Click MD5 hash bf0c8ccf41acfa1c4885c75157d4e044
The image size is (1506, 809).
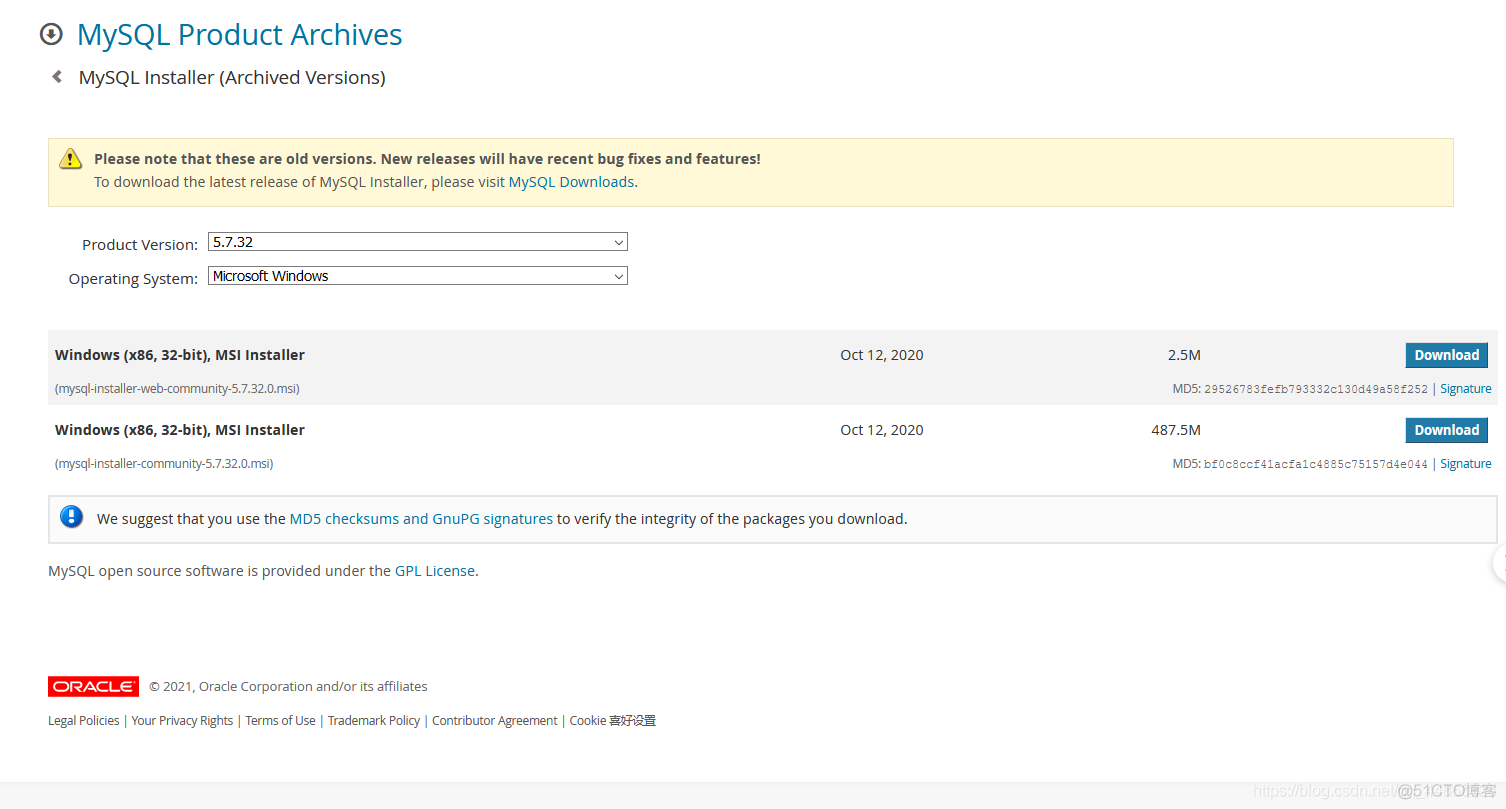tap(1316, 465)
